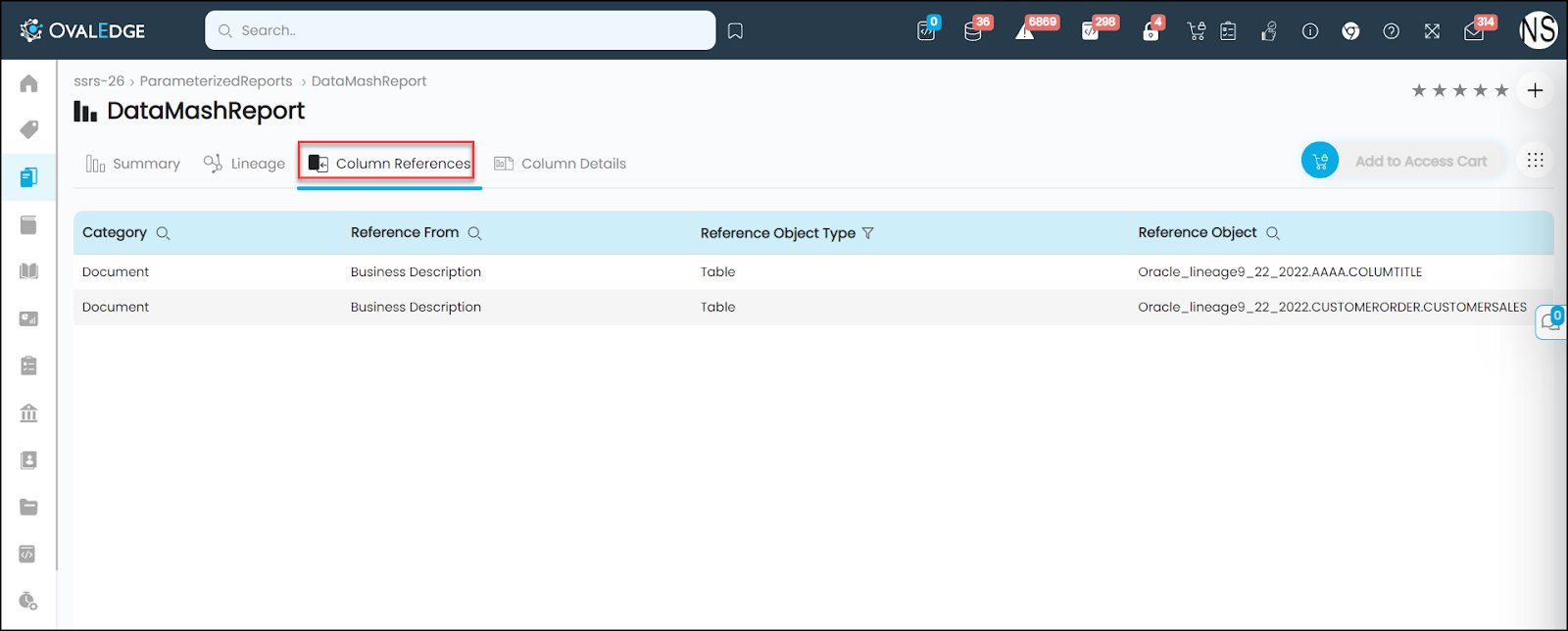Open the clipboard icon in sidebar
This screenshot has height=631, width=1568.
click(x=28, y=365)
